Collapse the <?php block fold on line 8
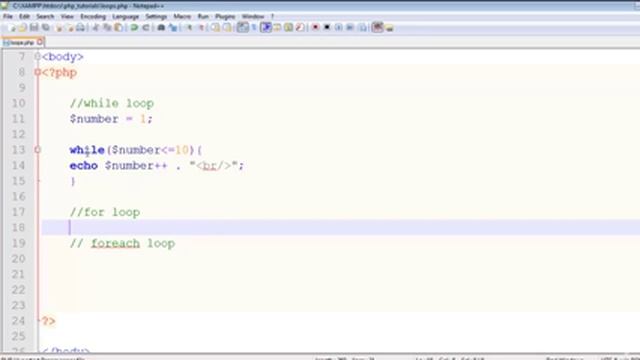The height and width of the screenshot is (360, 640). click(38, 72)
